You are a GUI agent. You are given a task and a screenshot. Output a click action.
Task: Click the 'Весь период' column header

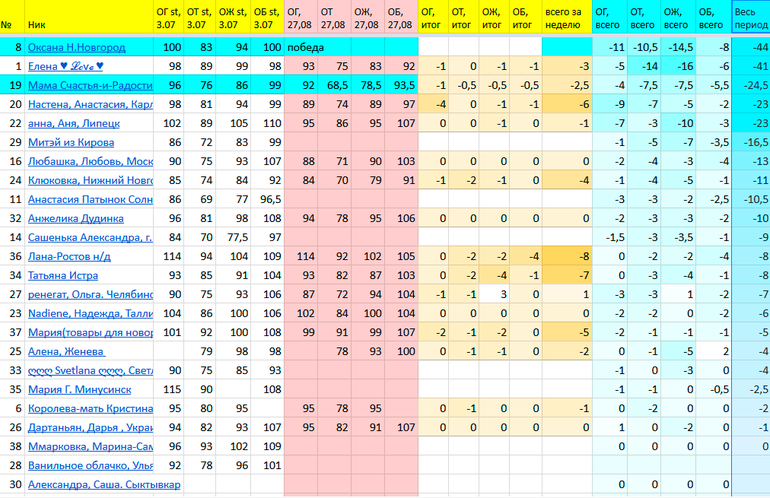pos(751,19)
